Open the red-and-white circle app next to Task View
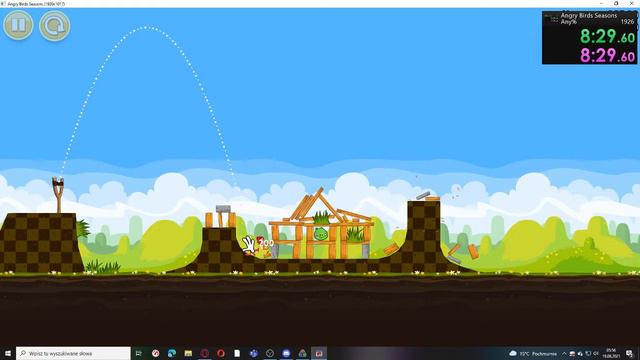 coord(156,353)
